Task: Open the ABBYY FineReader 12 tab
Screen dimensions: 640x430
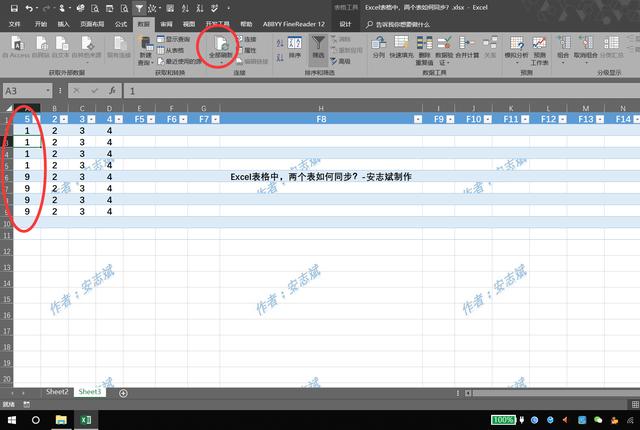Action: 293,24
